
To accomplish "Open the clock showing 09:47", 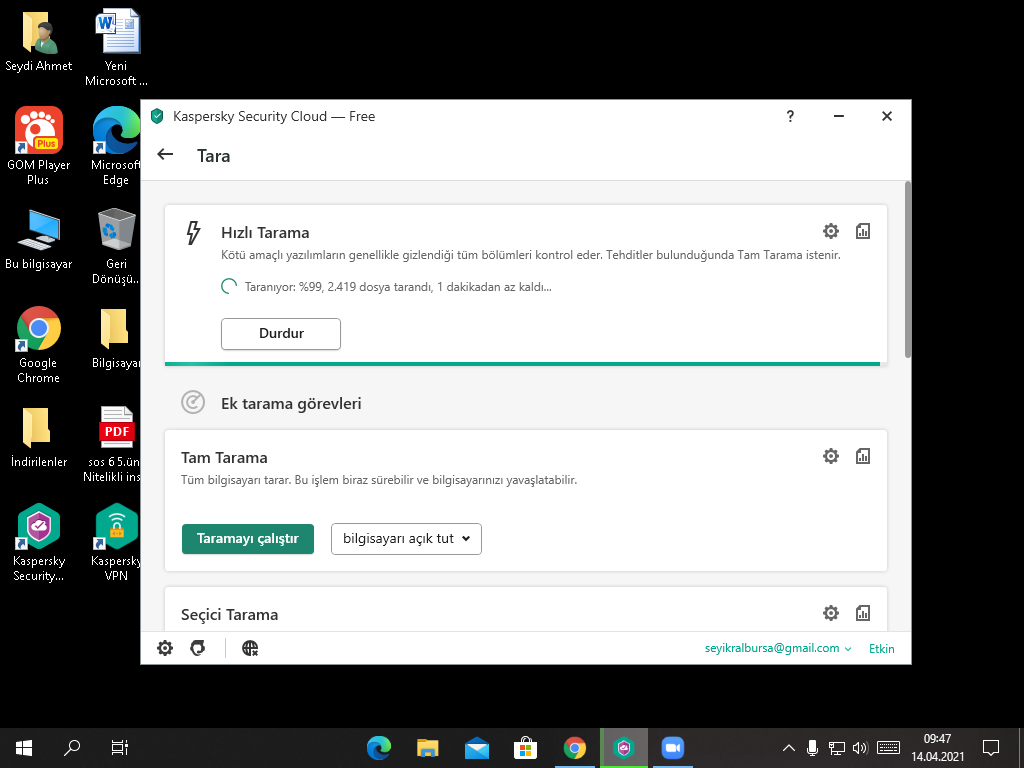I will pyautogui.click(x=937, y=748).
